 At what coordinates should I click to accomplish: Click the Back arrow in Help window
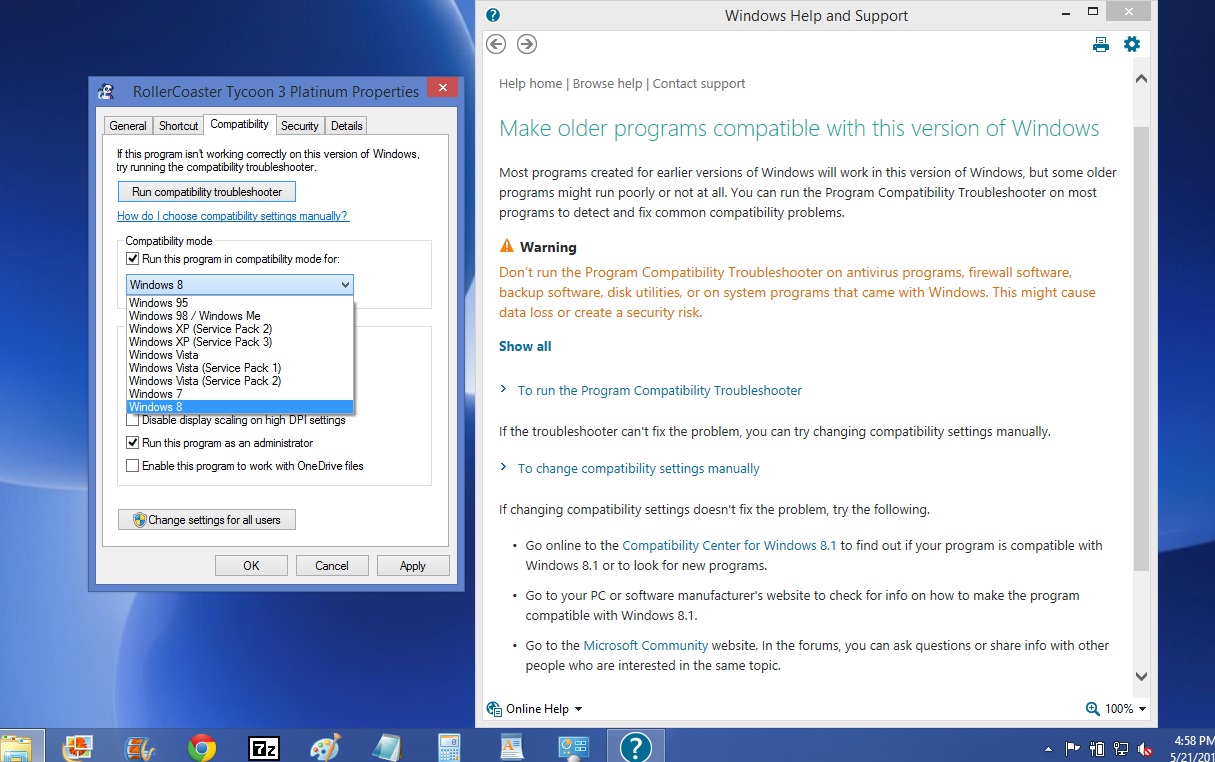(495, 44)
